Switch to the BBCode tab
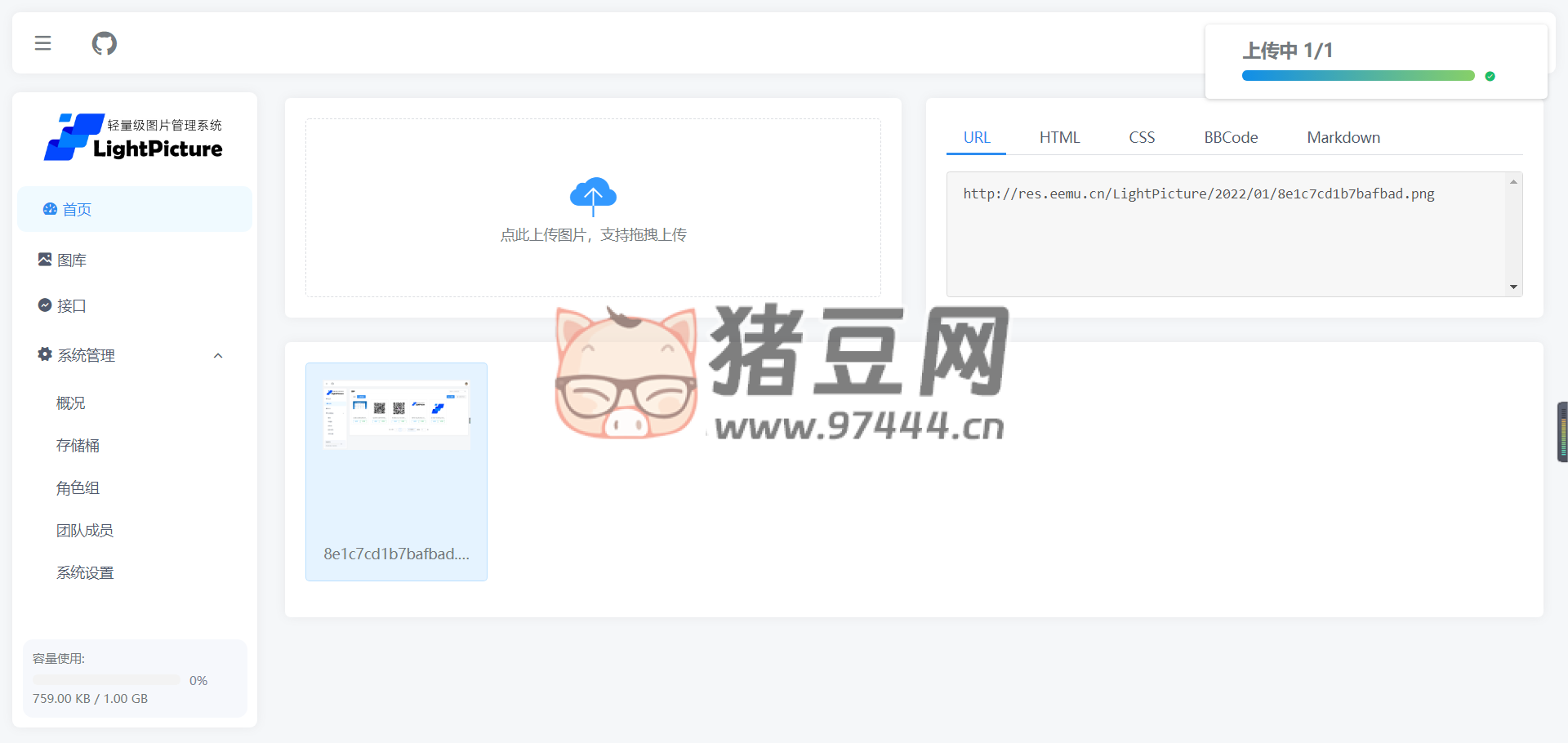This screenshot has width=1568, height=743. tap(1231, 137)
